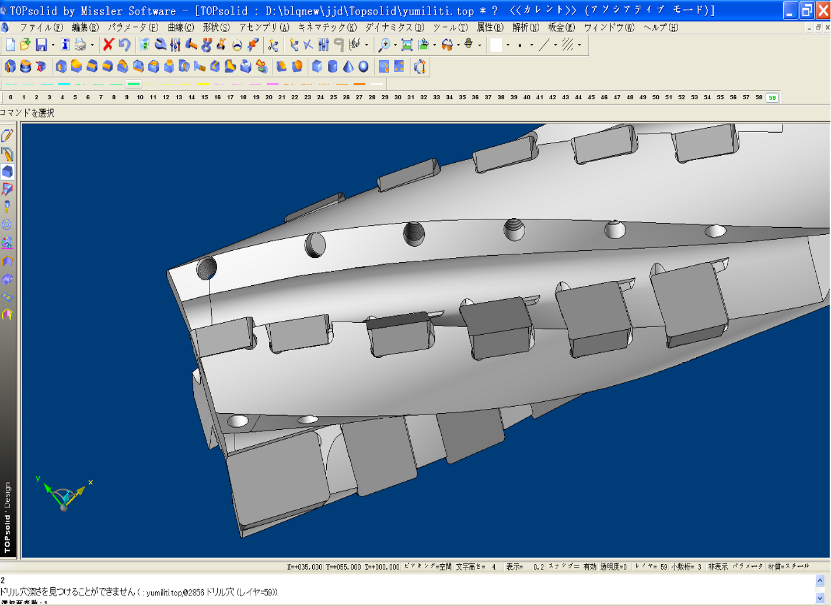This screenshot has width=831, height=606.
Task: Click the Zoom magnifier icon
Action: (384, 45)
